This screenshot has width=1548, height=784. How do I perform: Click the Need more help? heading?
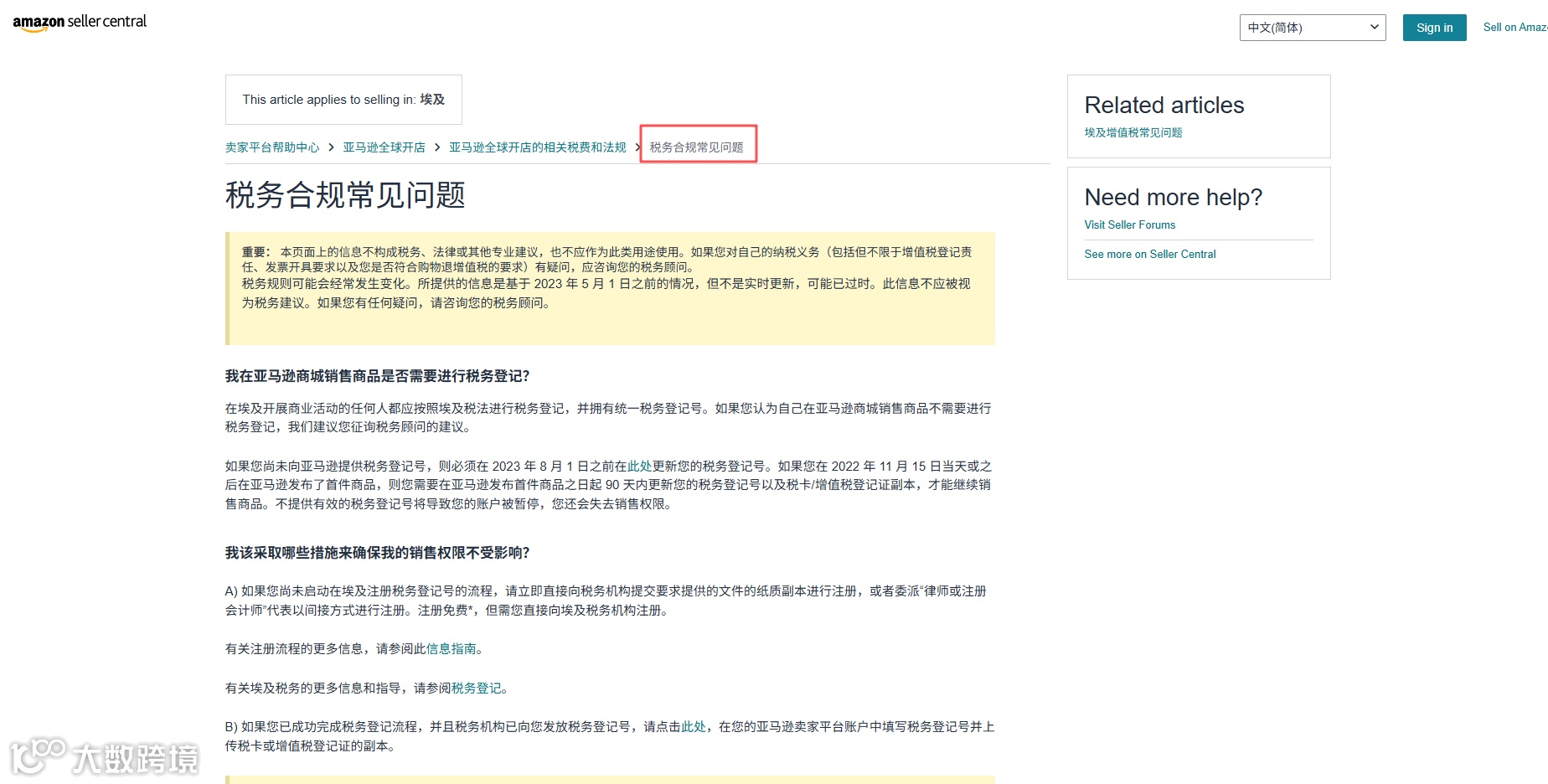pos(1174,198)
